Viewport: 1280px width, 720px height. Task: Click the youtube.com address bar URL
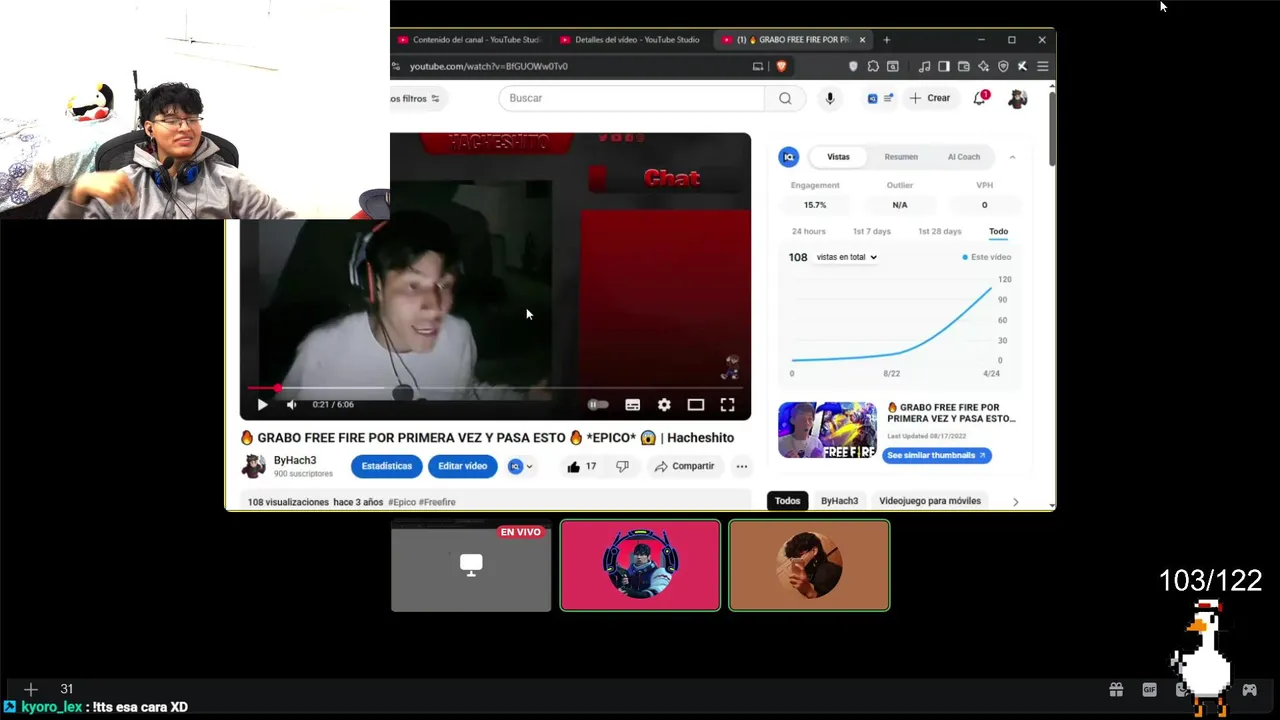[488, 66]
